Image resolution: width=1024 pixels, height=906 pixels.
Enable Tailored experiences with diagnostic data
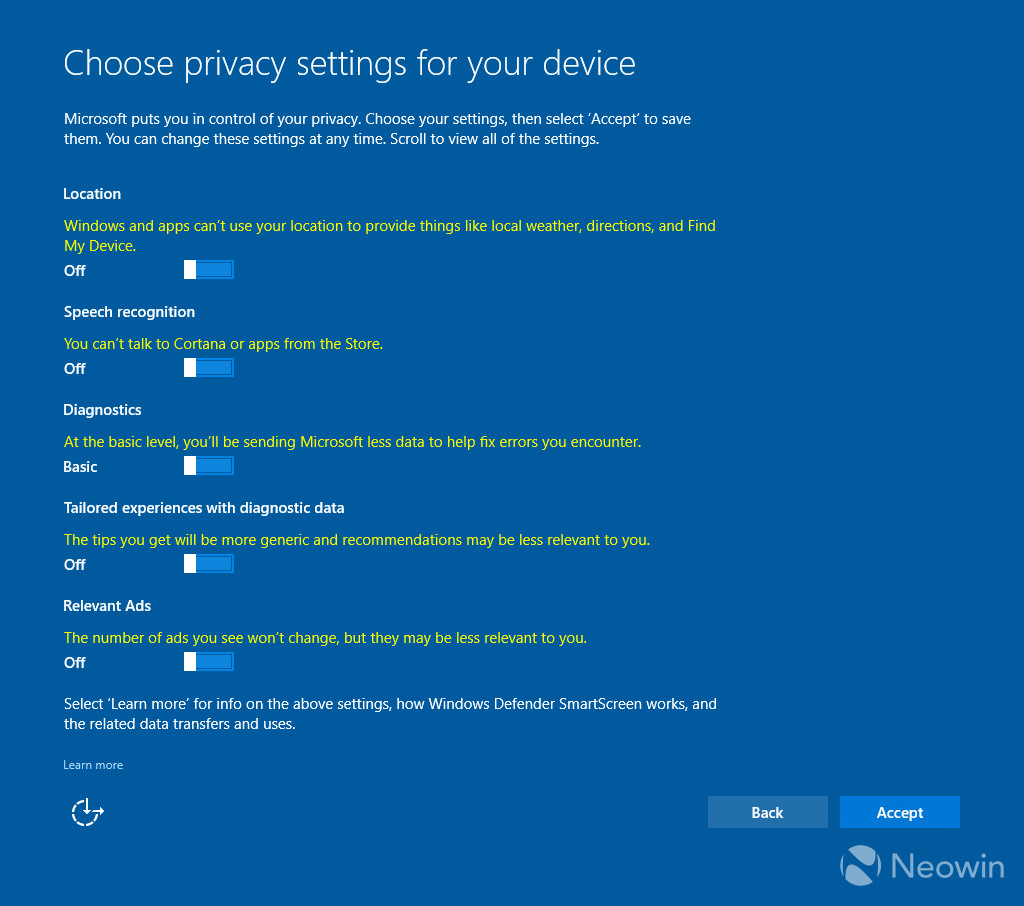[208, 563]
